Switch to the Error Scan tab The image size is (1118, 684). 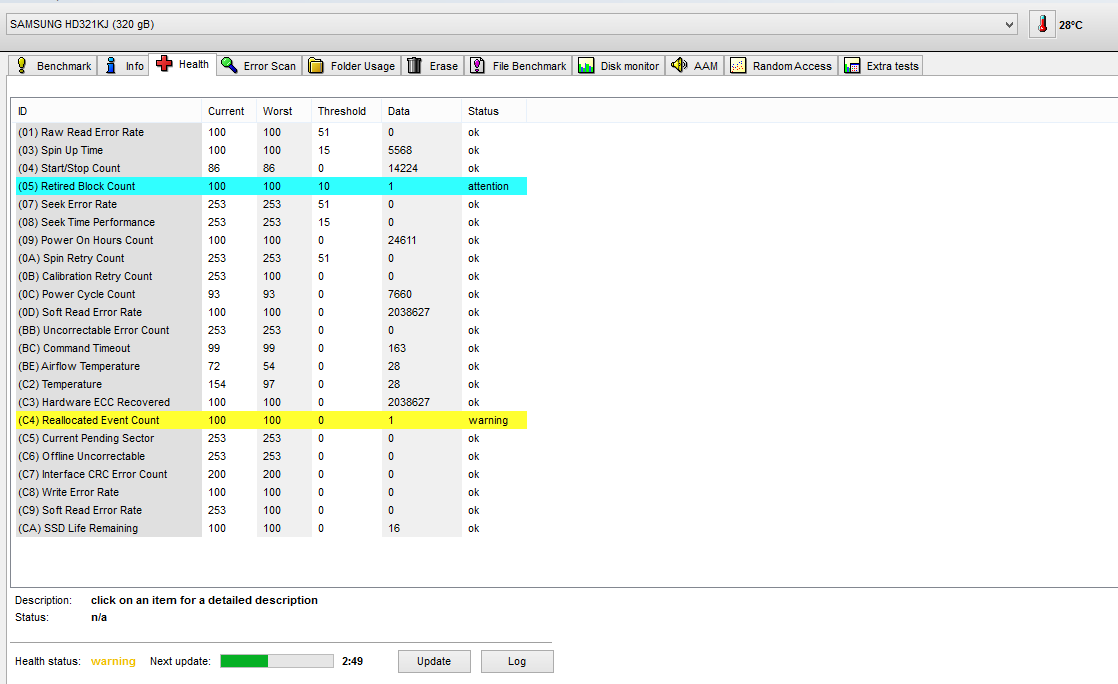tap(259, 66)
